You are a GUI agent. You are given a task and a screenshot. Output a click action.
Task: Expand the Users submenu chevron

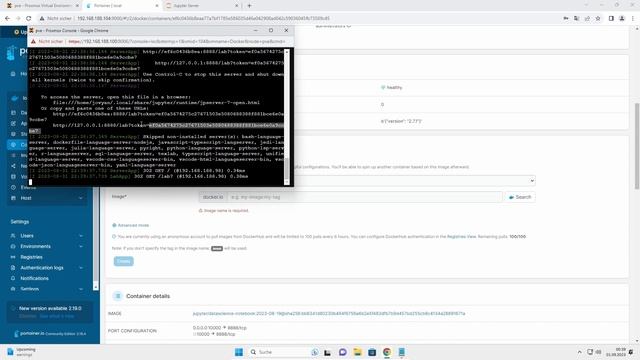(x=81, y=236)
